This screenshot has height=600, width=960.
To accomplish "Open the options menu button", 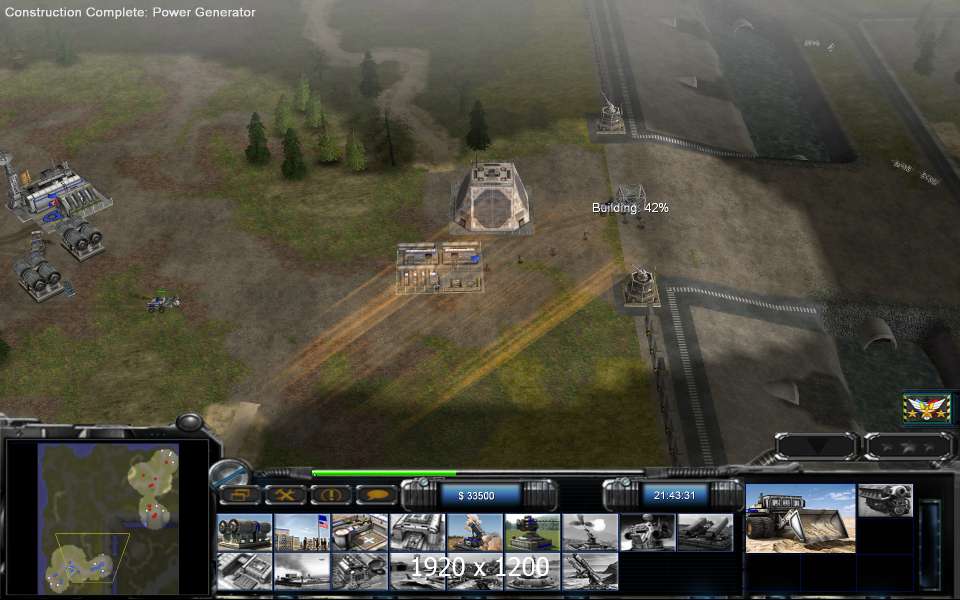I will click(x=240, y=495).
